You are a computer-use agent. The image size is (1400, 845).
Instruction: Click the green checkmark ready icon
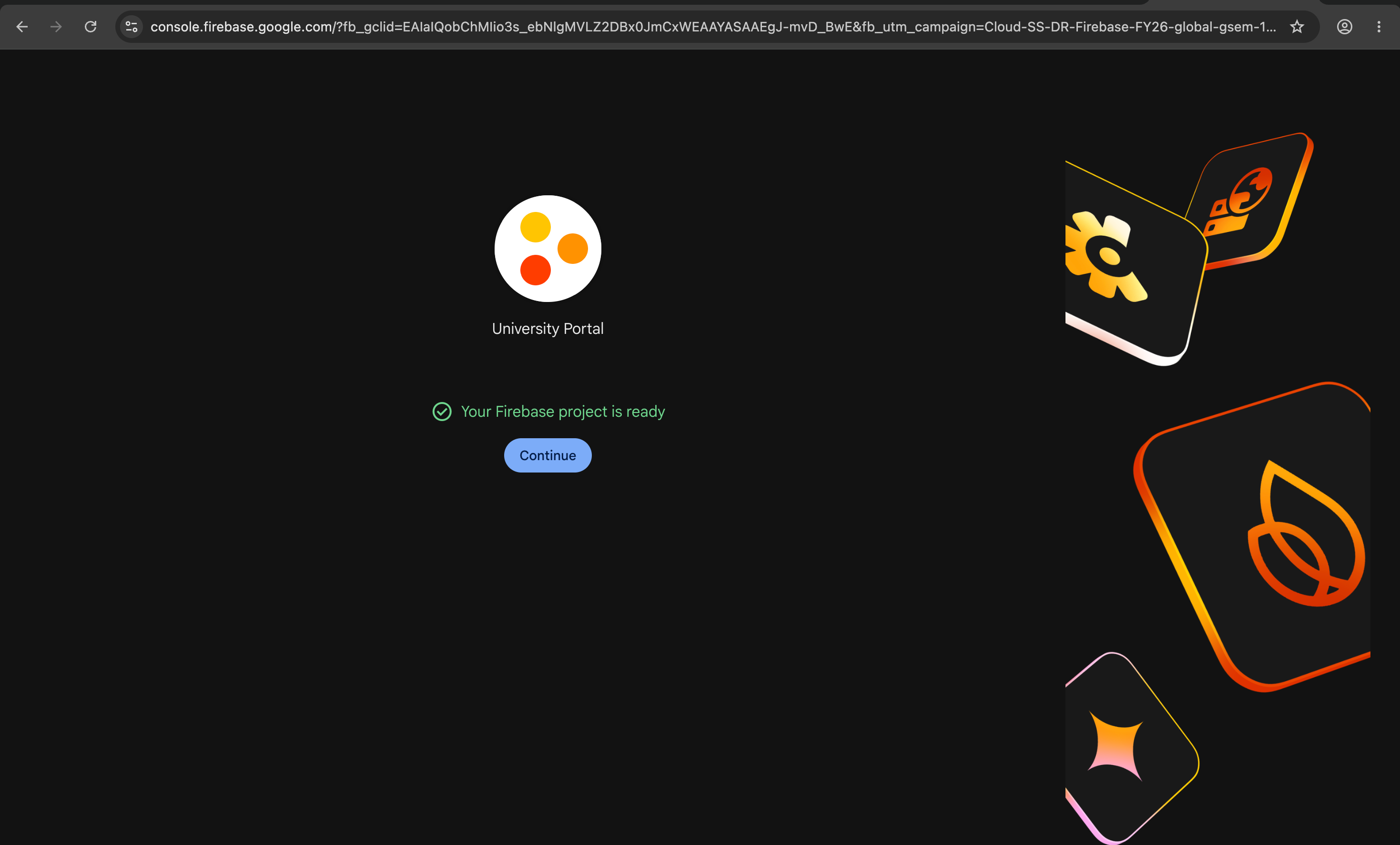[442, 412]
